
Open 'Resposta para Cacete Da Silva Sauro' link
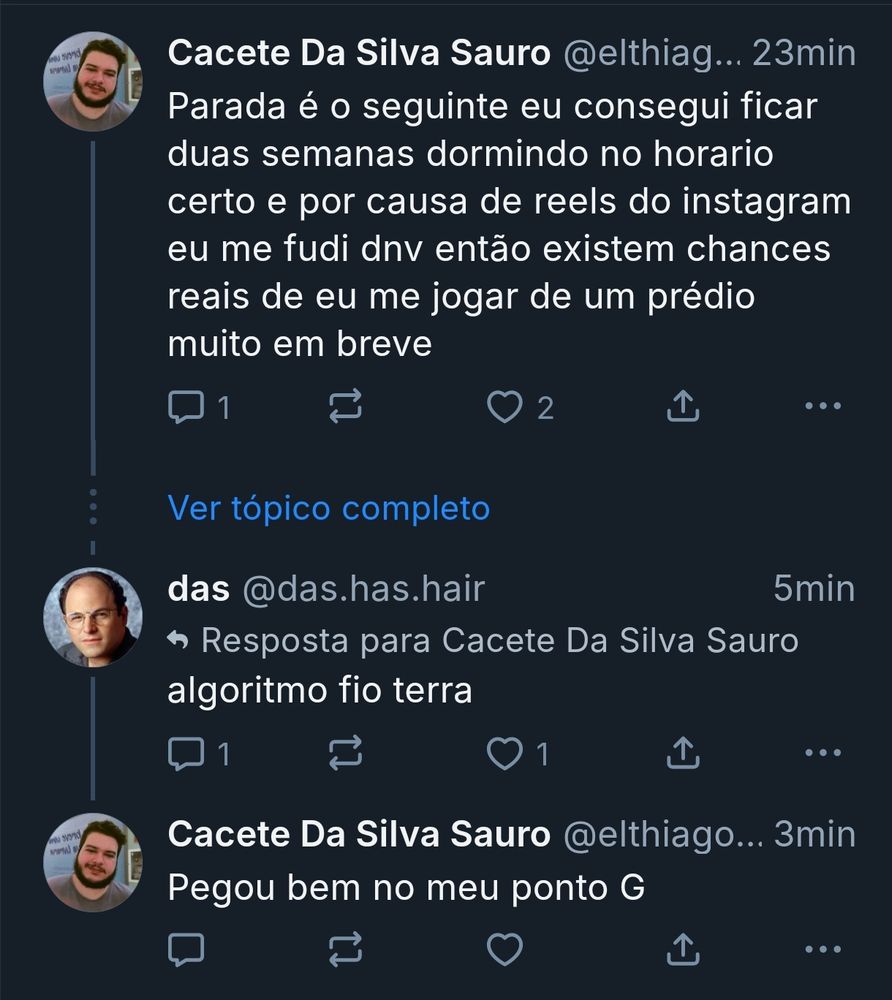point(485,639)
